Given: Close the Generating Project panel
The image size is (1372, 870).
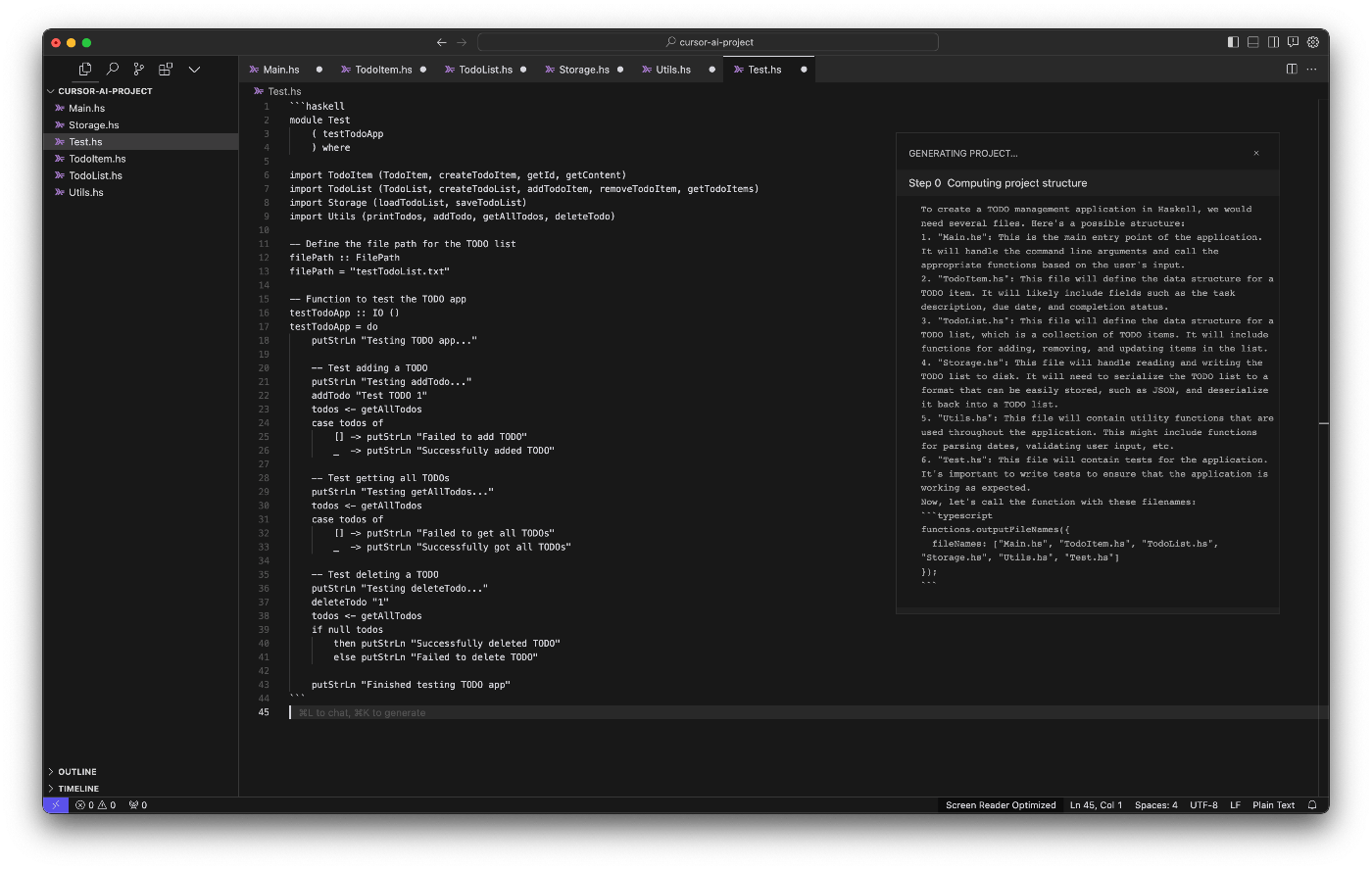Looking at the screenshot, I should click(x=1256, y=153).
